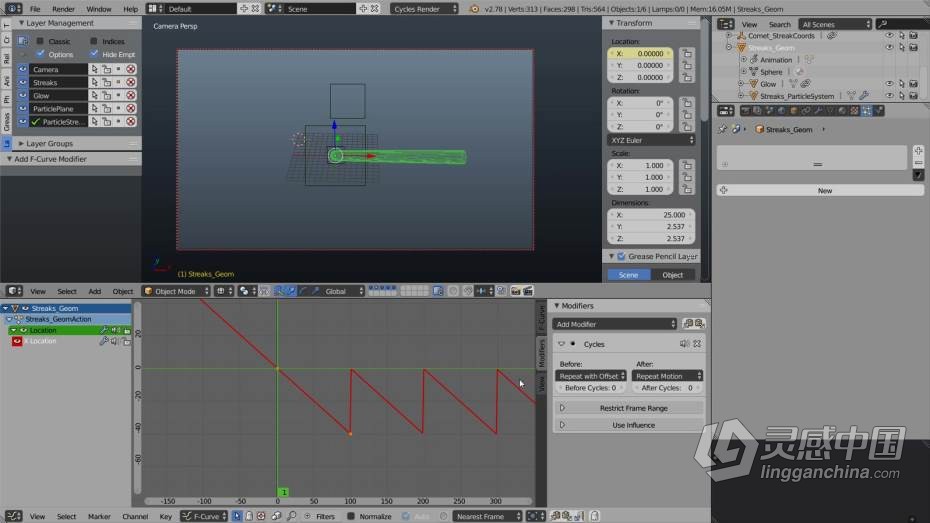930x523 pixels.
Task: Copy F-Curve modifiers icon beside Add Modifier
Action: point(688,324)
